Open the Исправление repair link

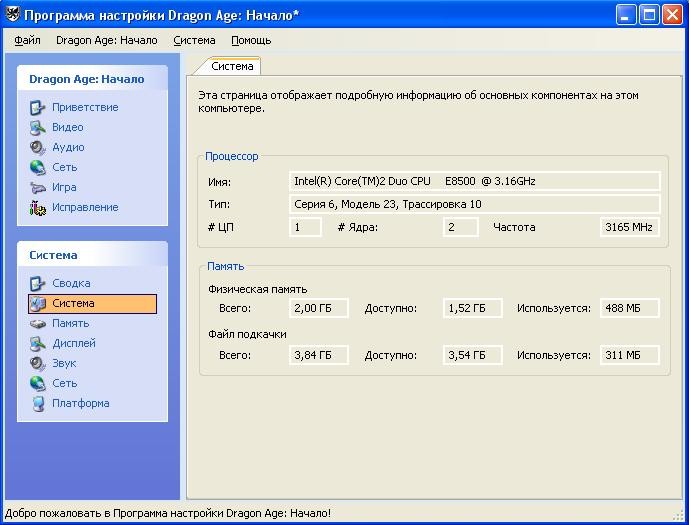[x=85, y=207]
